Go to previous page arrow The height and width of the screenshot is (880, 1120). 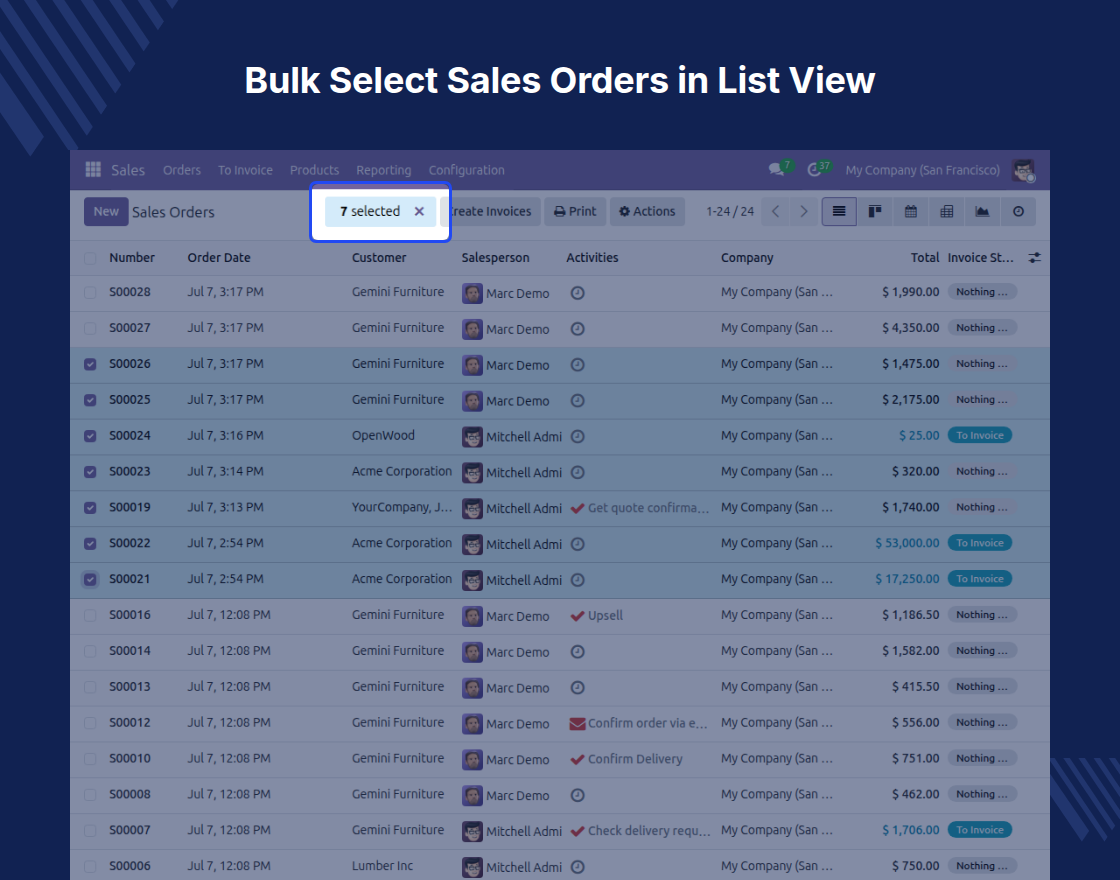pyautogui.click(x=775, y=211)
